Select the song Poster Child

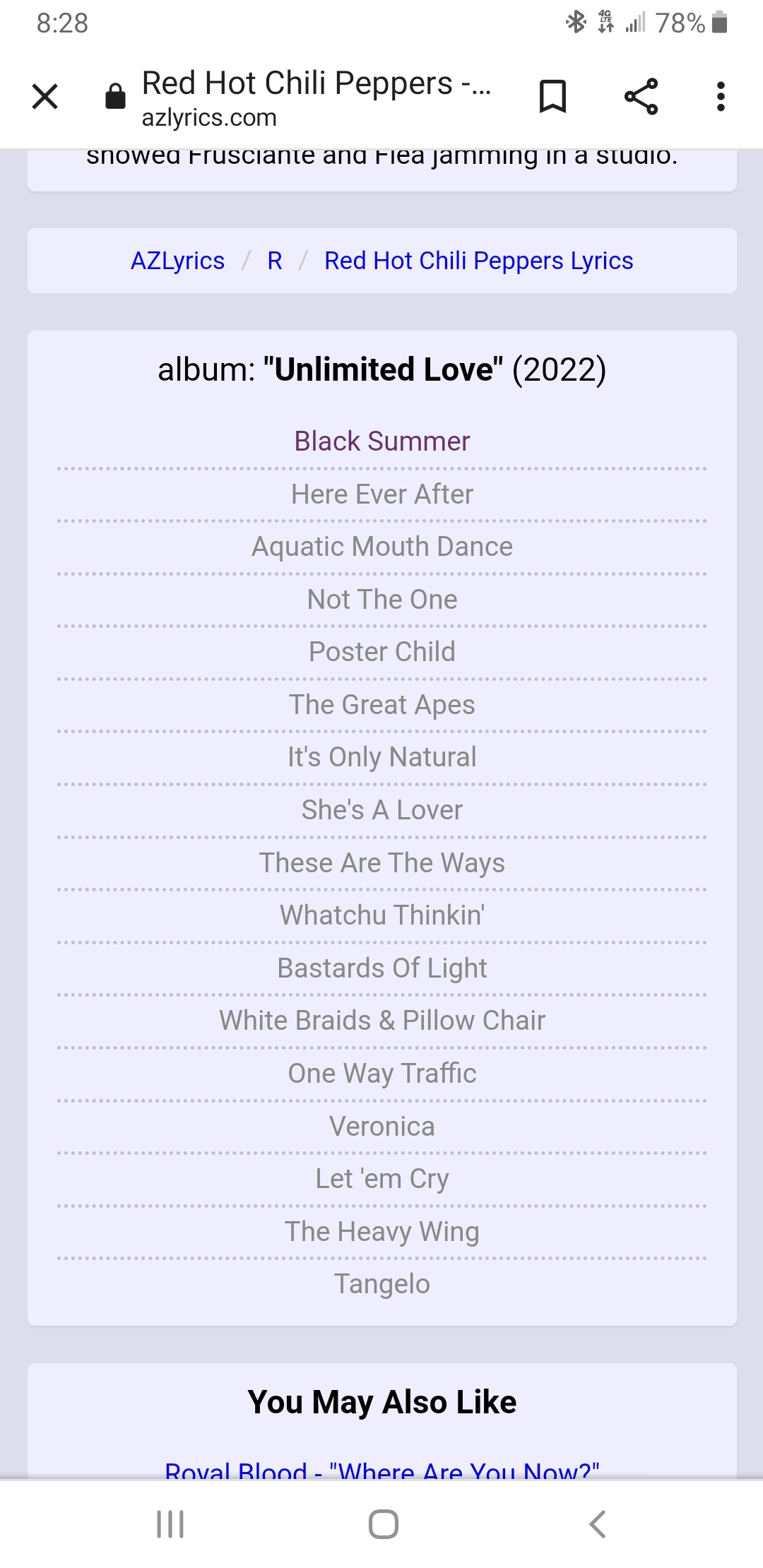tap(381, 651)
